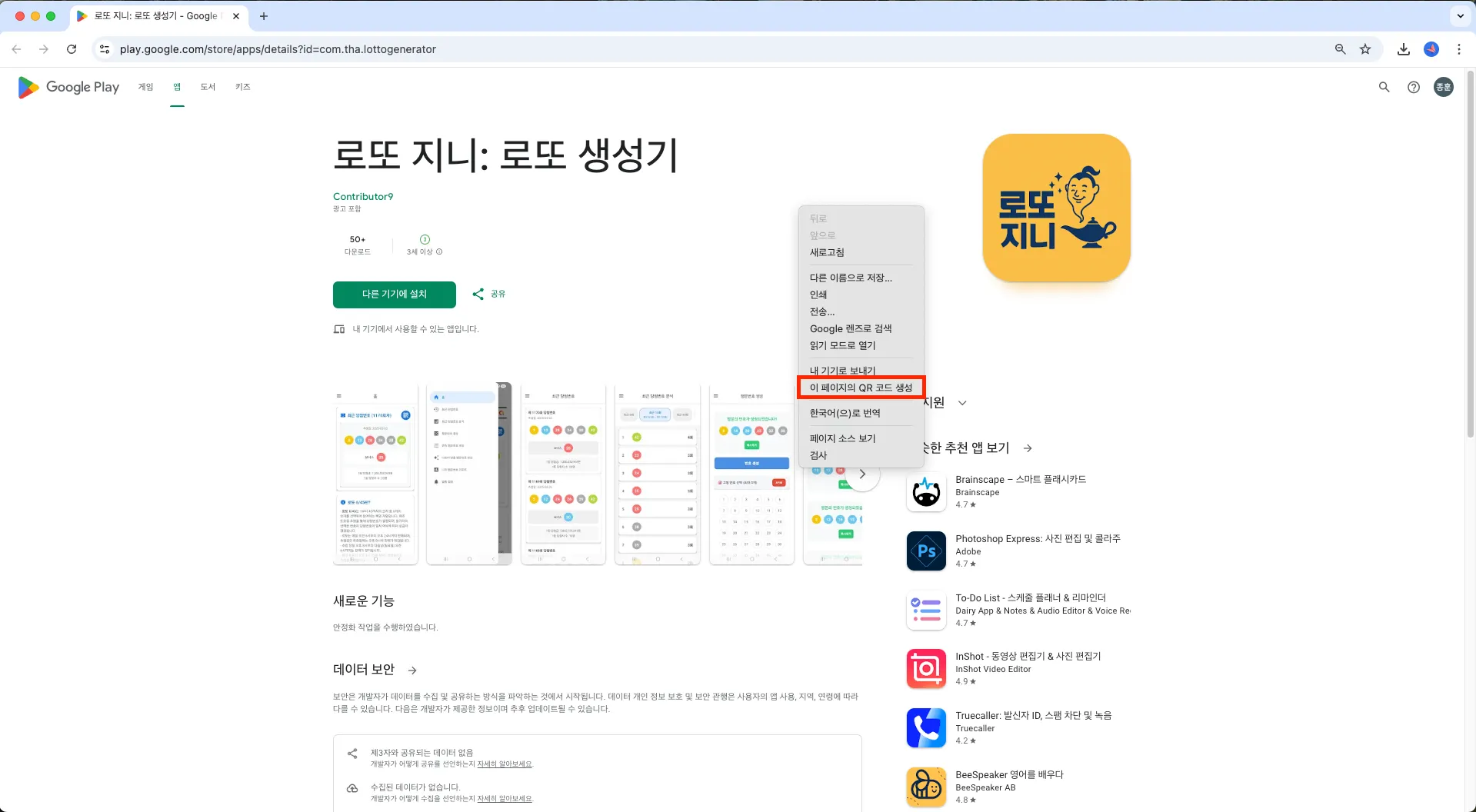Click the content rating info icon next to 3세 이상

(439, 251)
